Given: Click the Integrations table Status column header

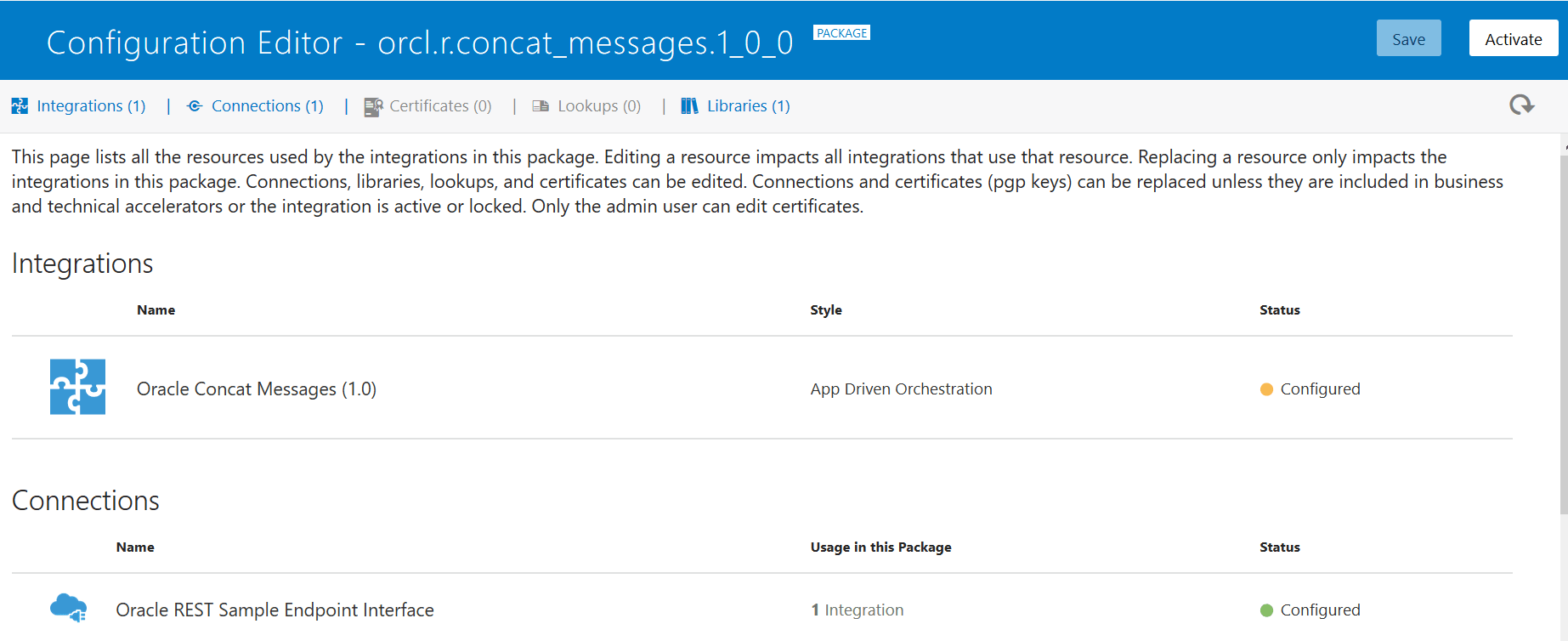Looking at the screenshot, I should point(1279,309).
